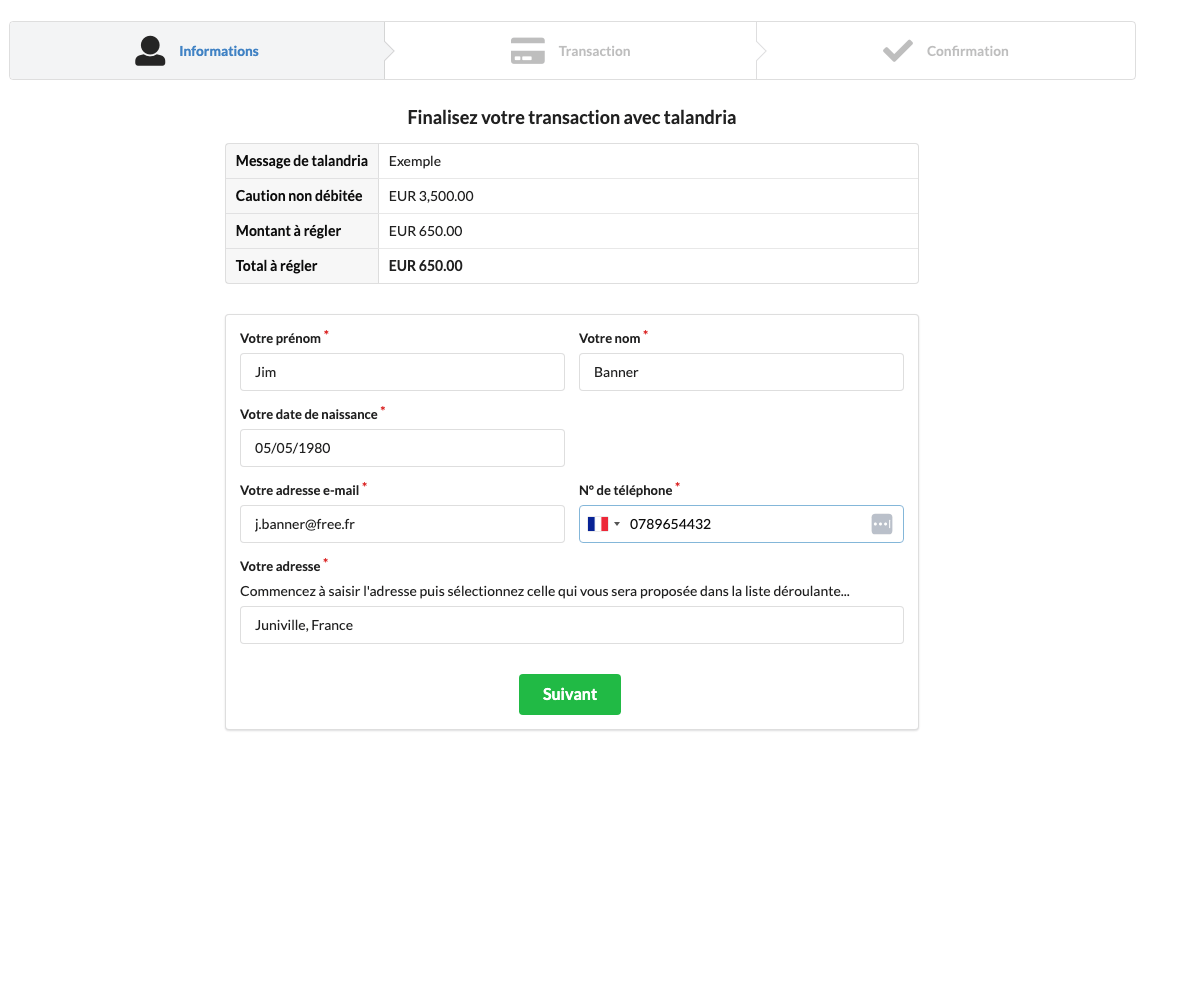The height and width of the screenshot is (981, 1191).
Task: Click the Total à régler EUR 650.00 cell
Action: pyautogui.click(x=648, y=266)
